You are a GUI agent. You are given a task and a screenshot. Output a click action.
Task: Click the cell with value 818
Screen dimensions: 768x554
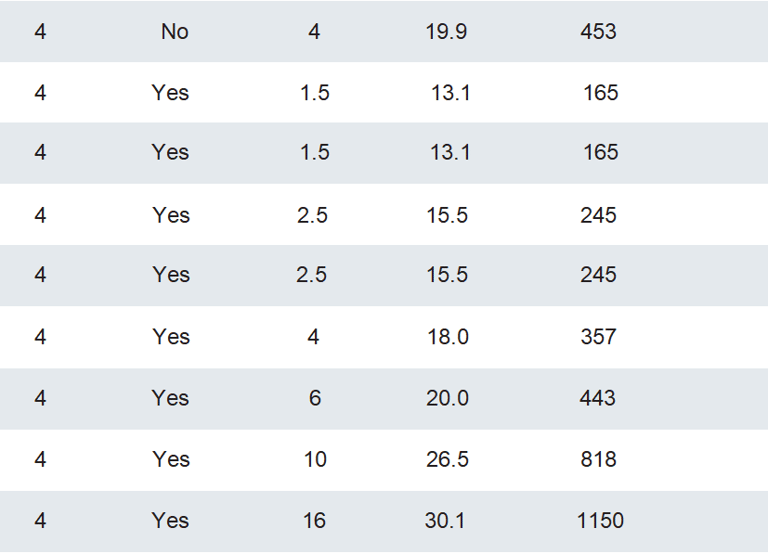point(598,459)
